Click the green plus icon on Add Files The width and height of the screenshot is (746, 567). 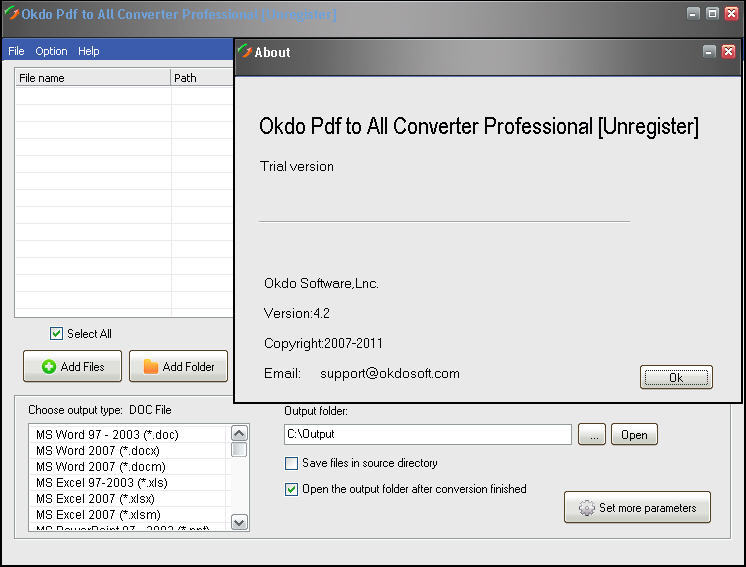pos(49,367)
